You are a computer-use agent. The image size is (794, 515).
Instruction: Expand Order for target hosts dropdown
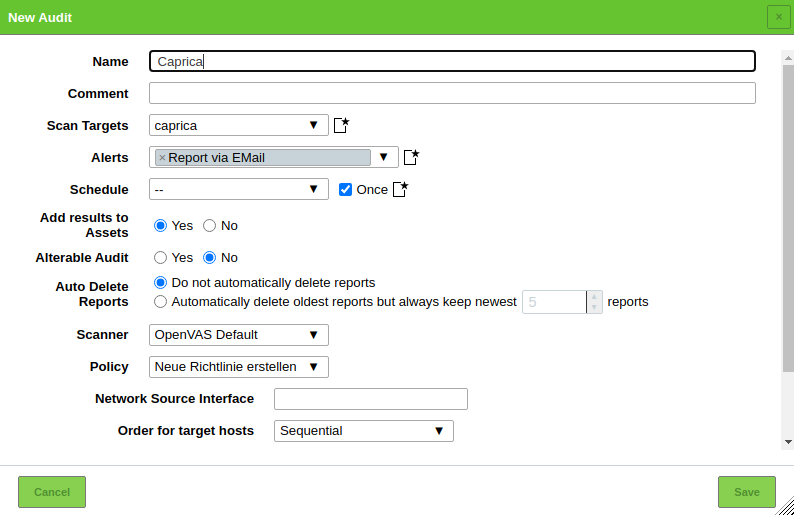363,431
